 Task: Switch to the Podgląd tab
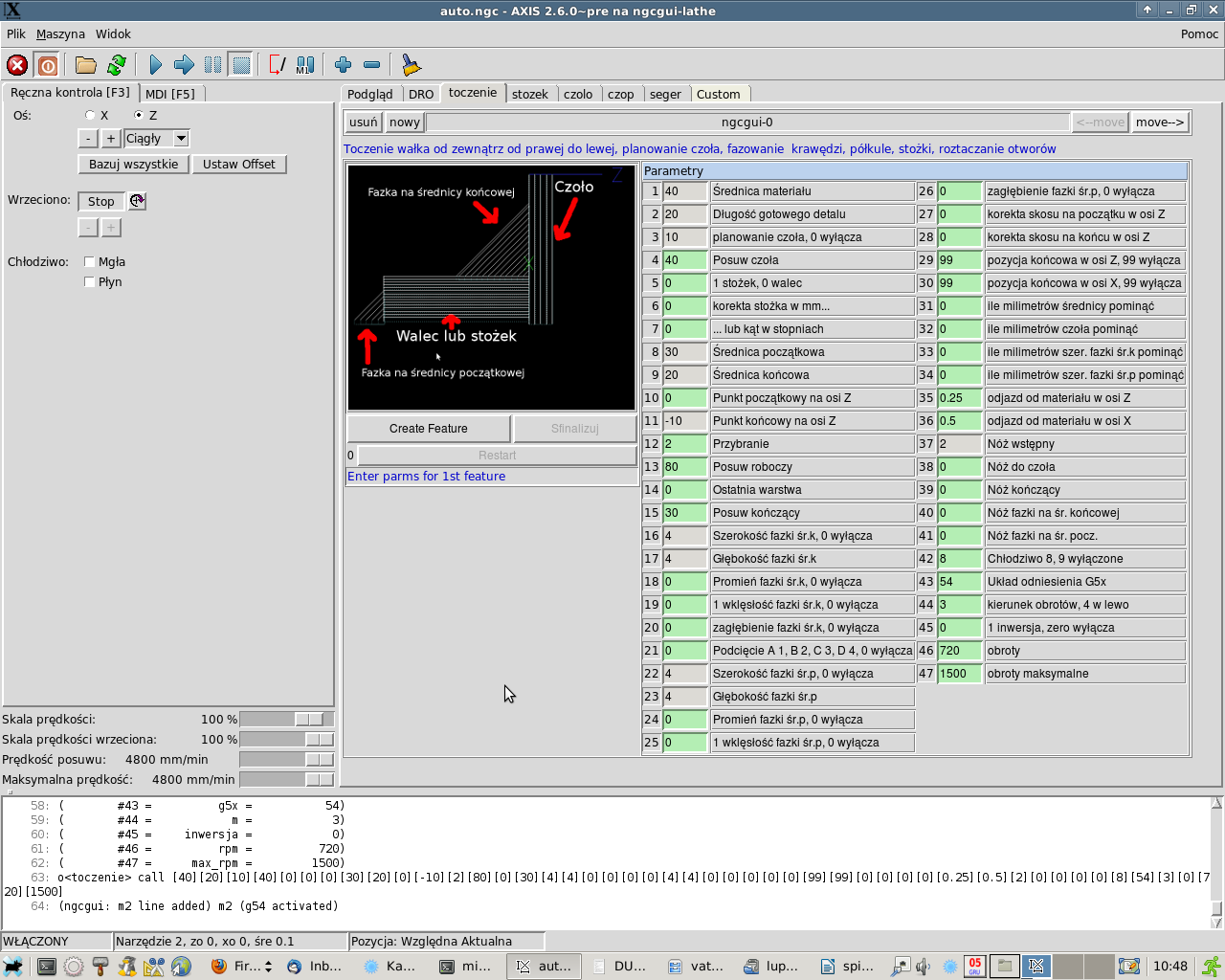pyautogui.click(x=370, y=94)
